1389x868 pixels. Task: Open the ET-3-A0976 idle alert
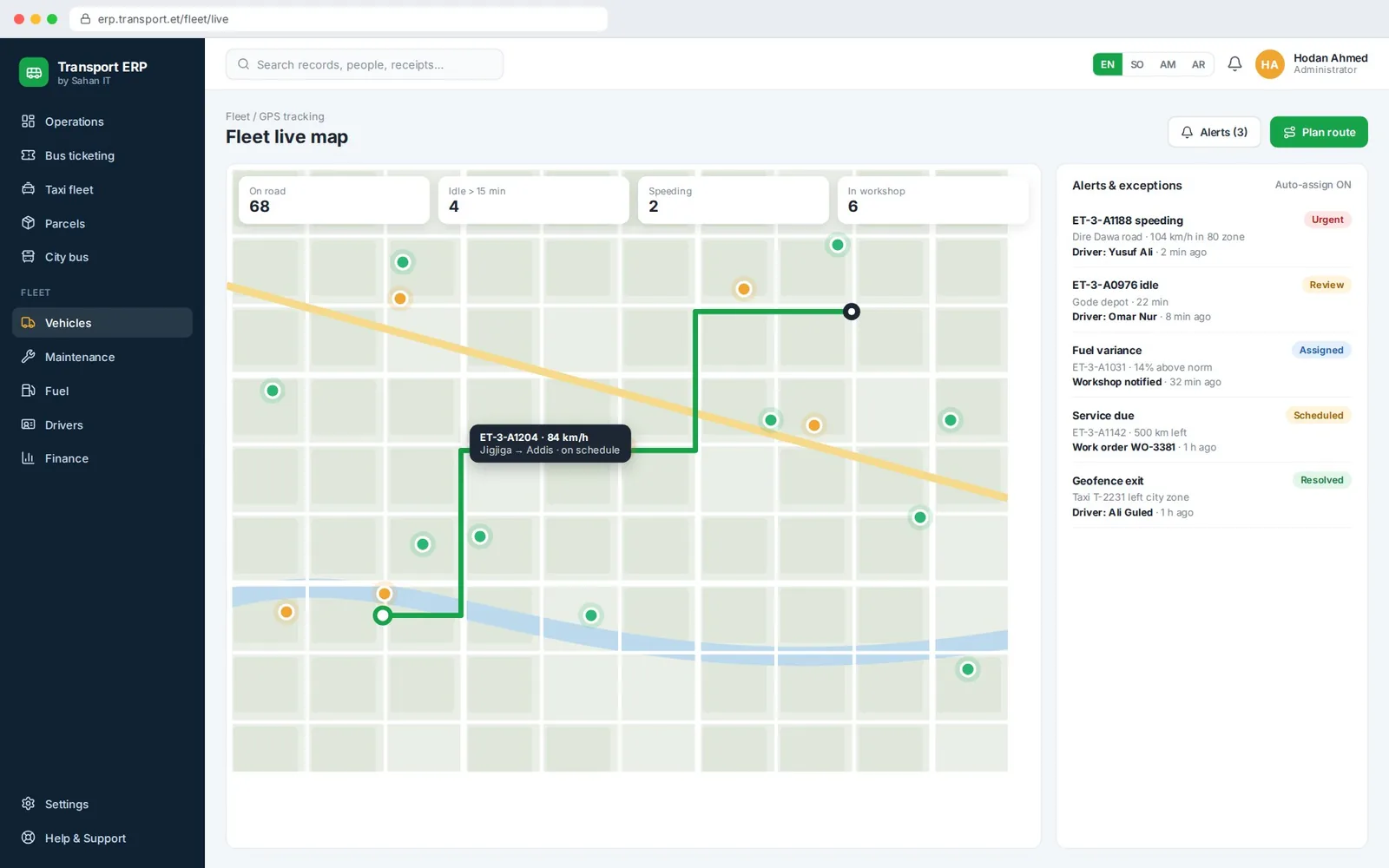1211,300
